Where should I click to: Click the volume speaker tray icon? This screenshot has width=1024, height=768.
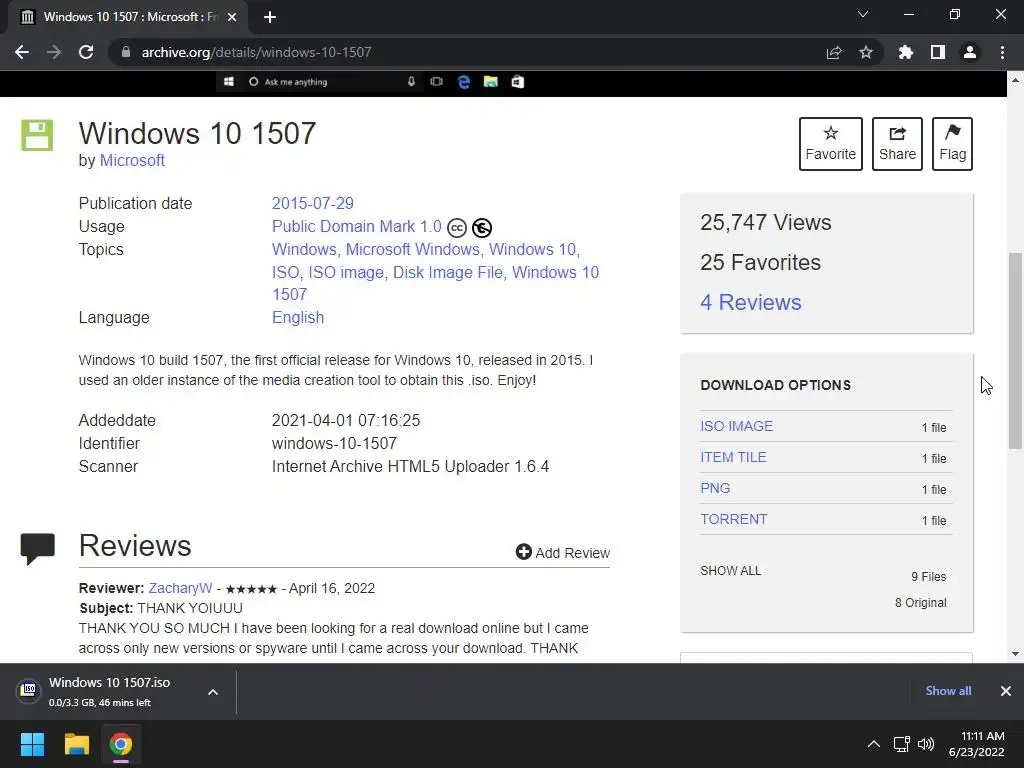(x=925, y=744)
